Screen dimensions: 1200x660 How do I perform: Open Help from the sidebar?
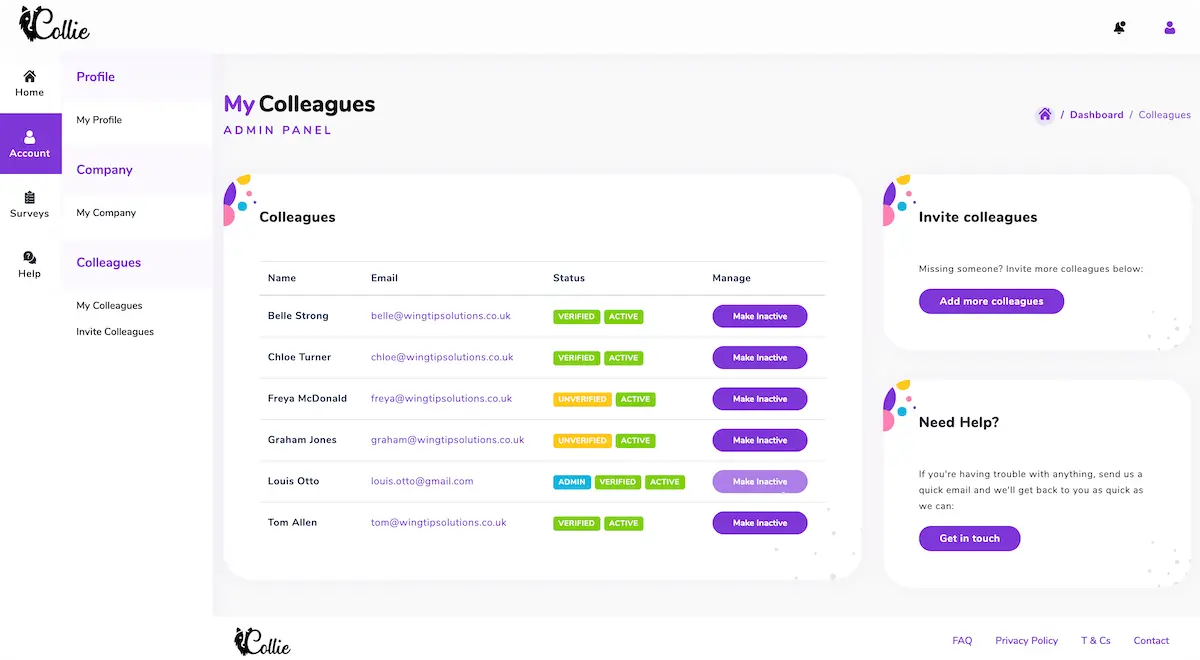coord(30,264)
